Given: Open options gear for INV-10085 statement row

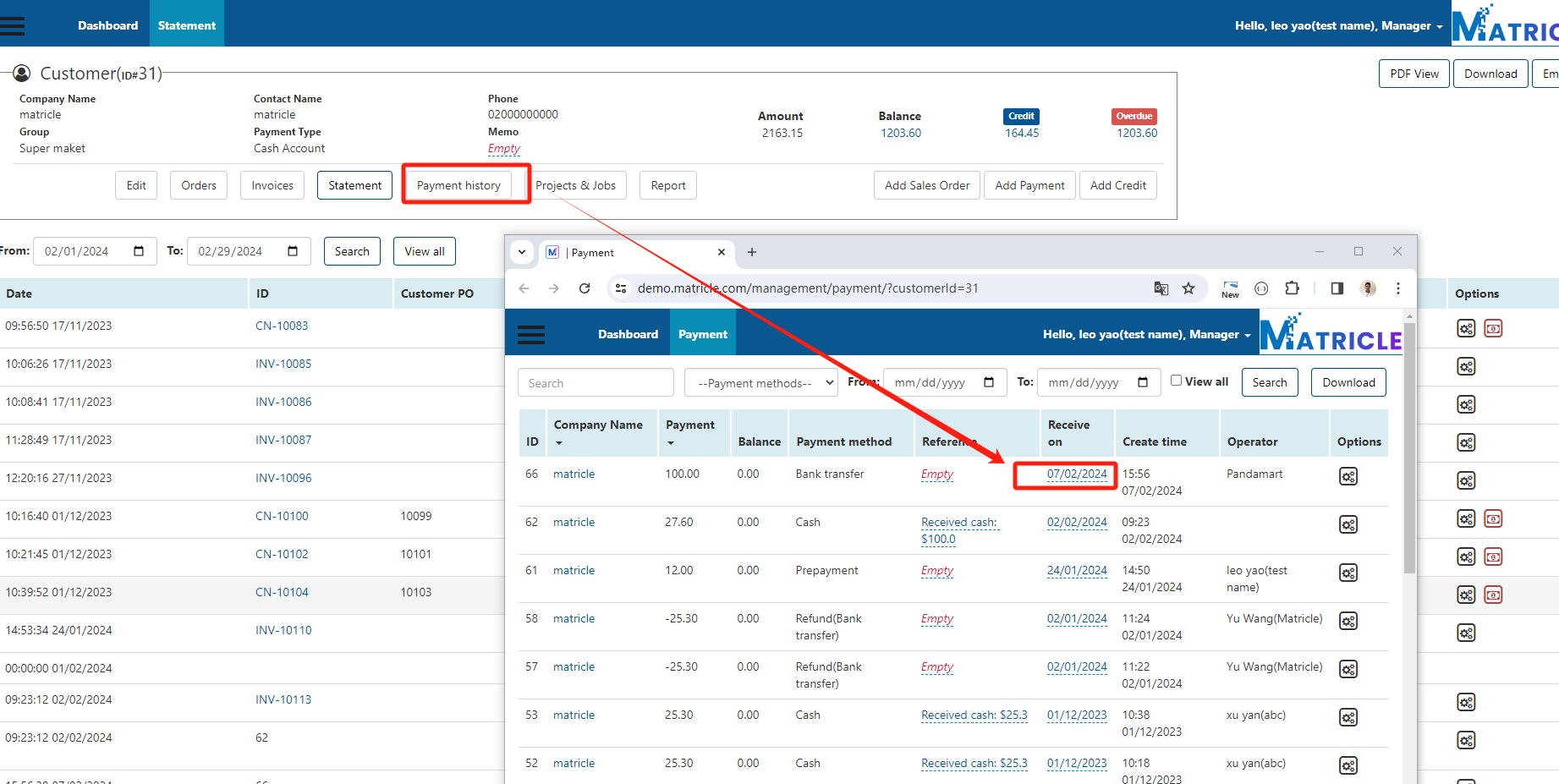Looking at the screenshot, I should (x=1466, y=366).
